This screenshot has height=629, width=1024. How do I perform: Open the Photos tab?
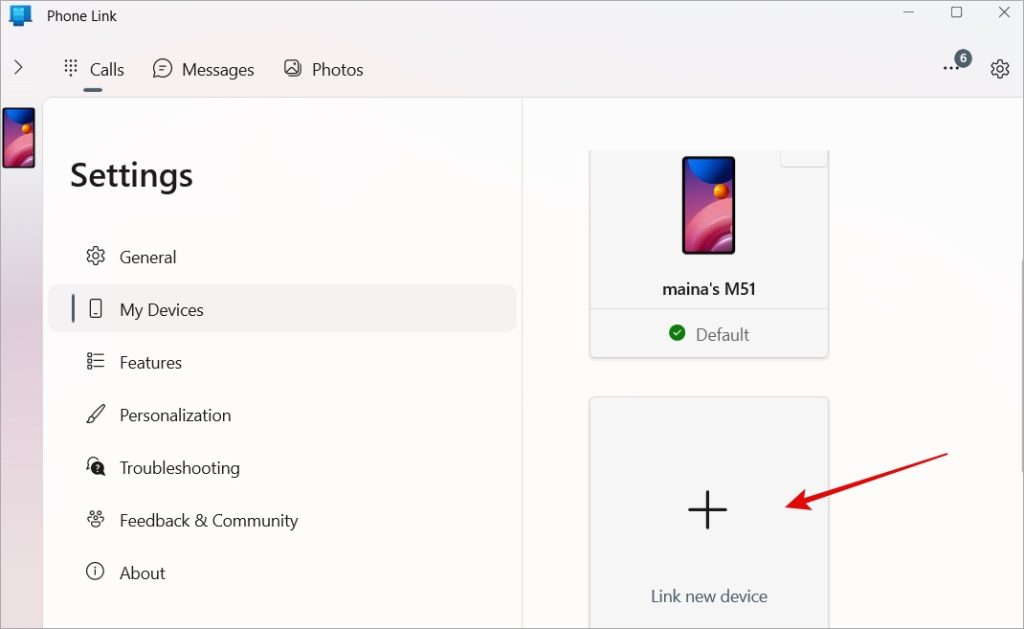323,69
